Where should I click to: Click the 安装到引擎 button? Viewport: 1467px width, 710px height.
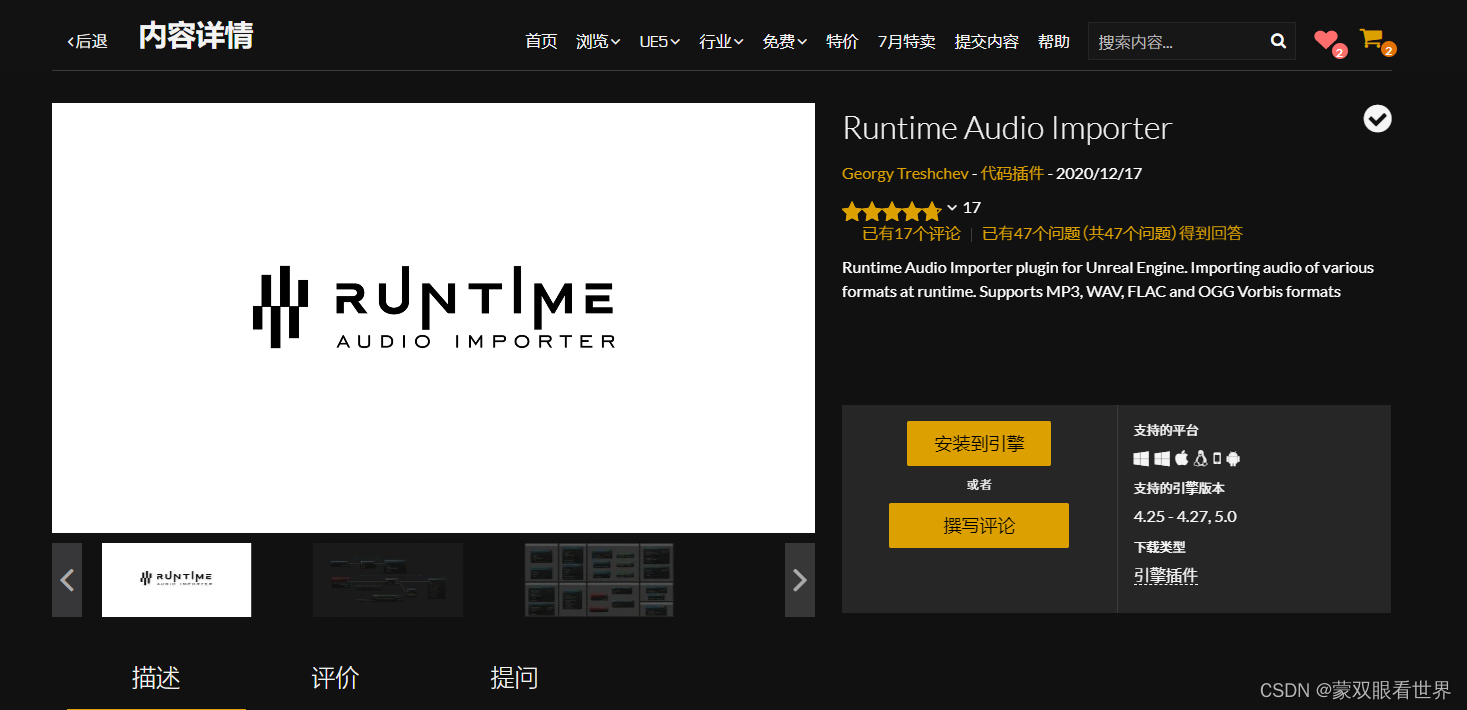tap(979, 443)
